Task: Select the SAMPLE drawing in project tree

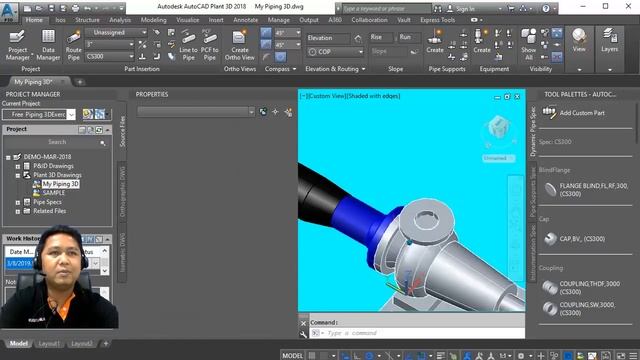Action: 53,193
